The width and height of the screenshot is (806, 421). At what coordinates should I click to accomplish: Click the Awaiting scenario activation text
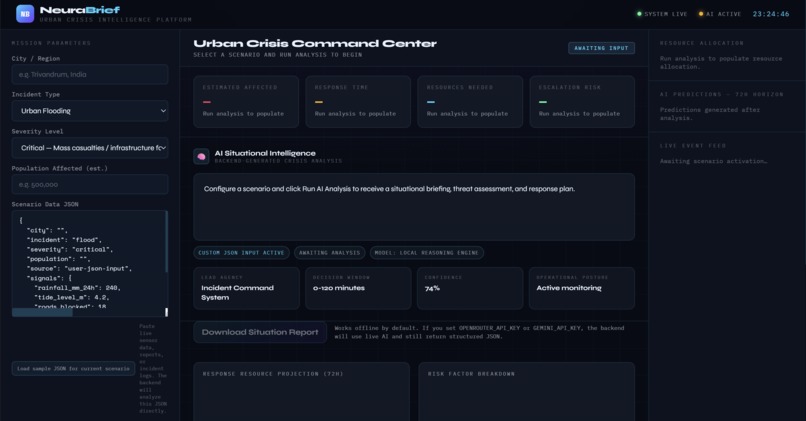click(713, 161)
